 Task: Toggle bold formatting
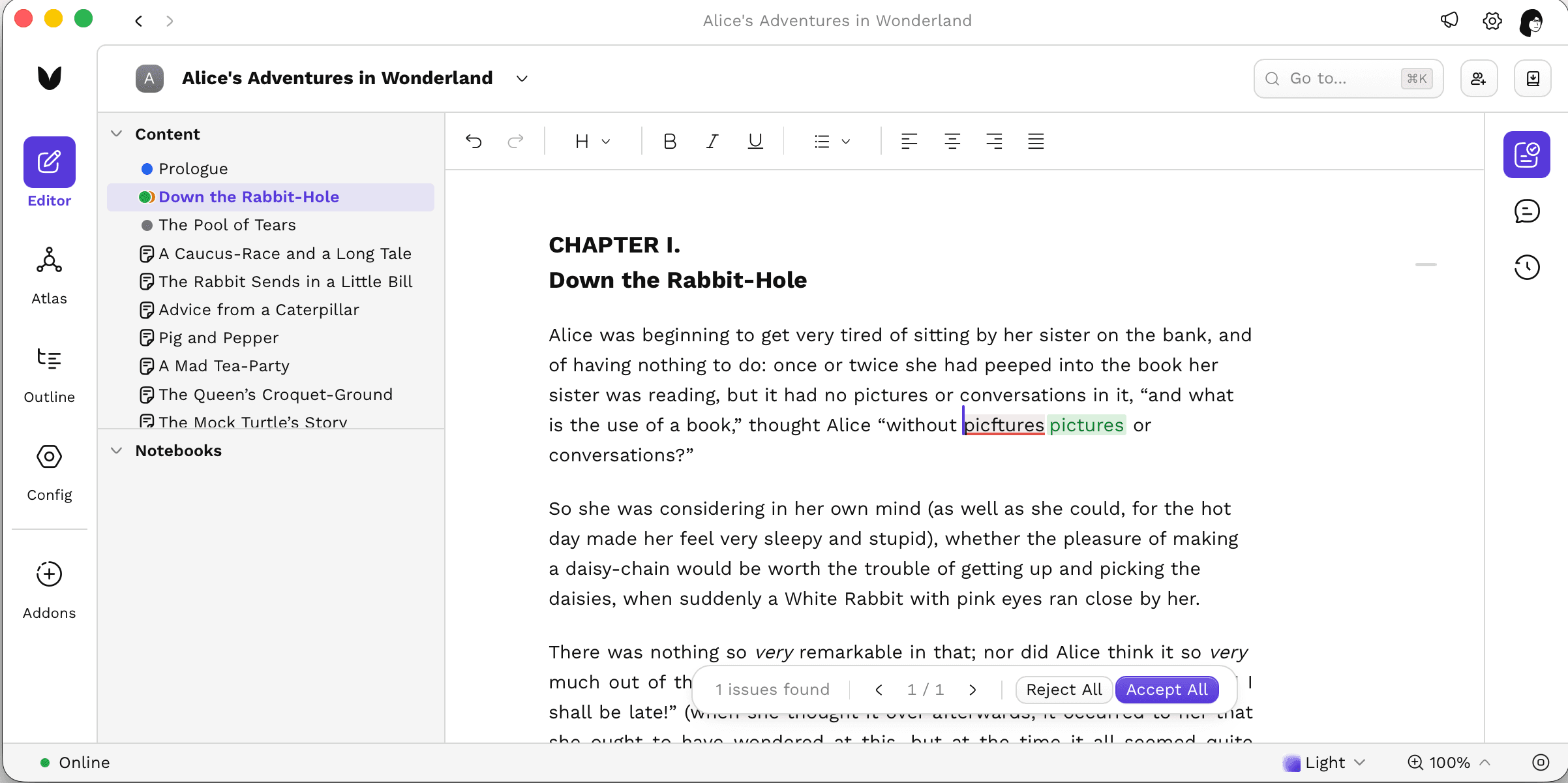(669, 141)
